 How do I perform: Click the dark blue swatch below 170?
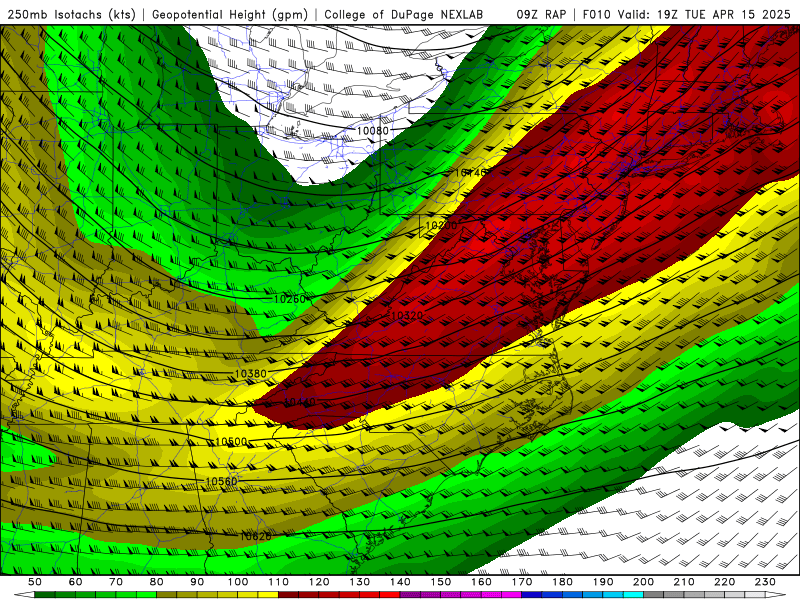tap(532, 595)
